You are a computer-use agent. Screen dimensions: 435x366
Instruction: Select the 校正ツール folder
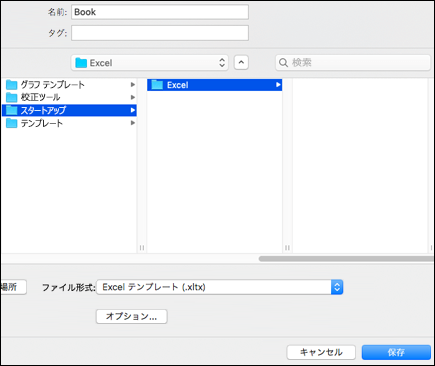click(69, 97)
